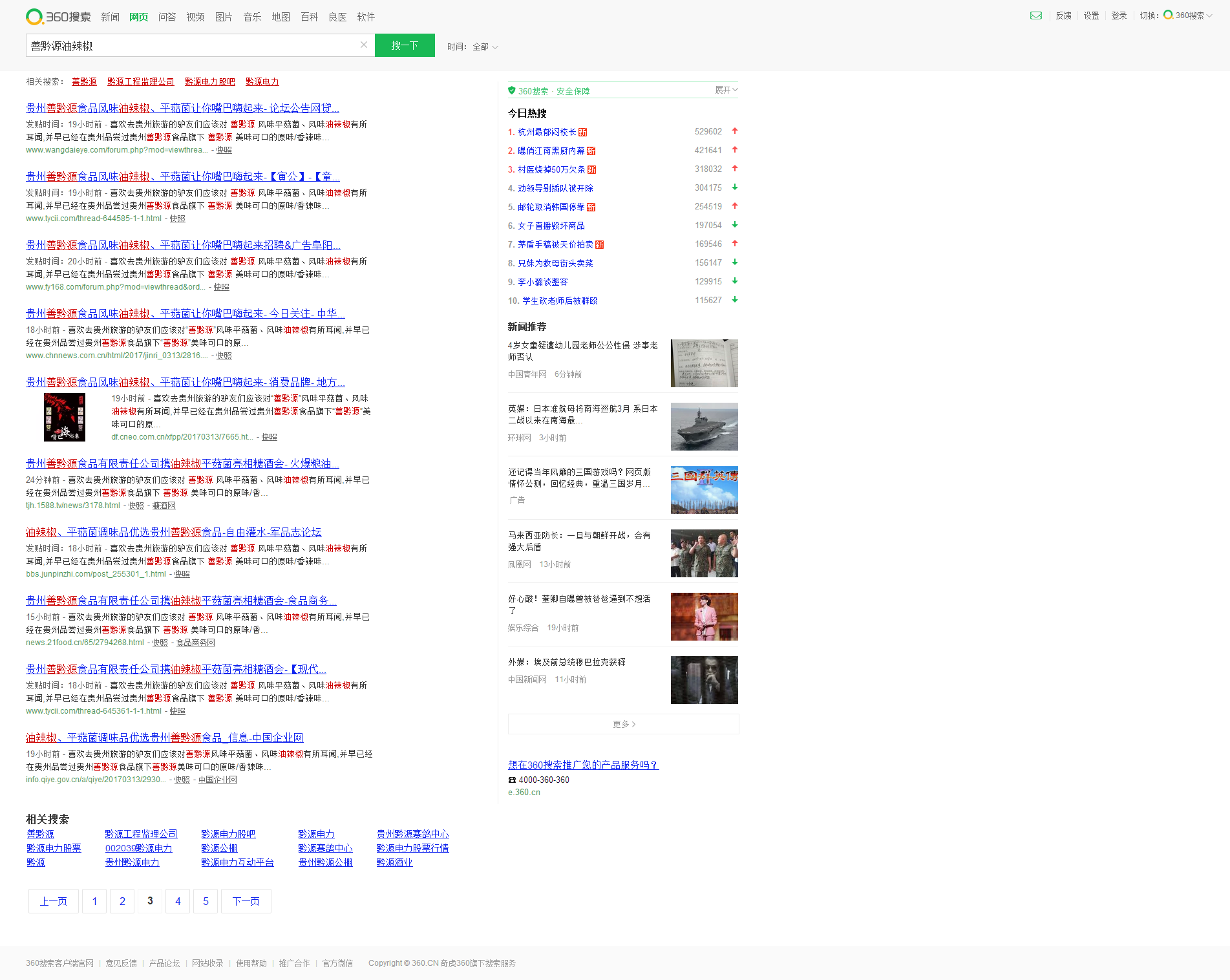Open 设置 in the header

point(1091,16)
